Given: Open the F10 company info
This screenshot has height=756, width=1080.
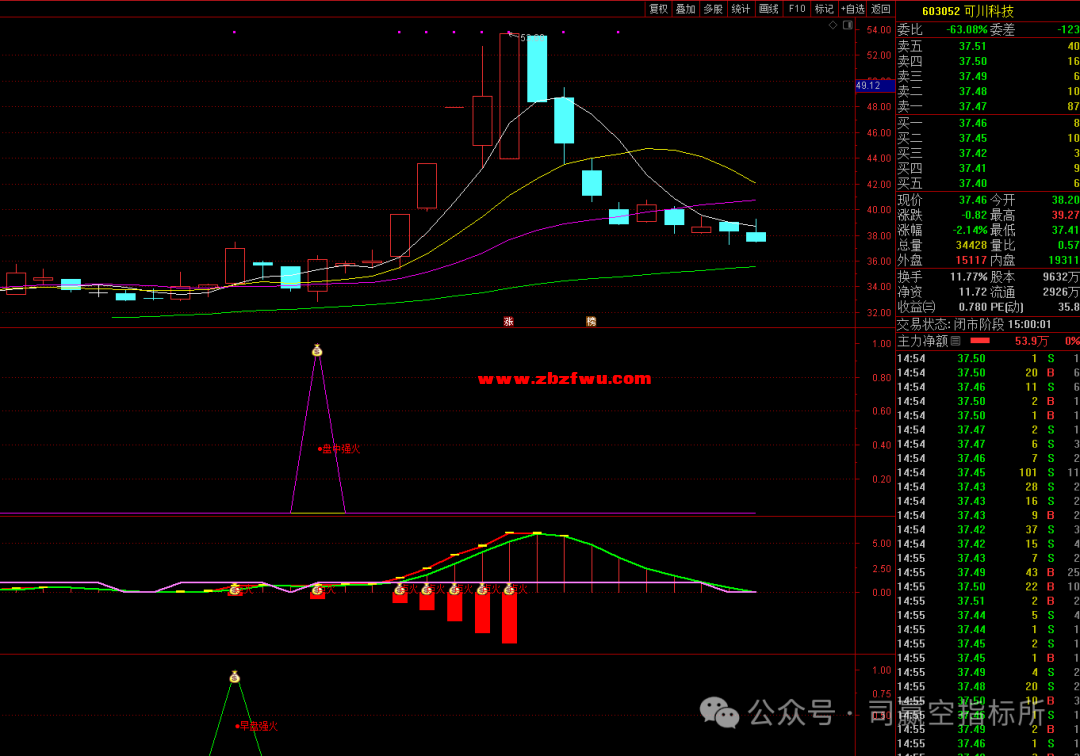Looking at the screenshot, I should click(797, 9).
